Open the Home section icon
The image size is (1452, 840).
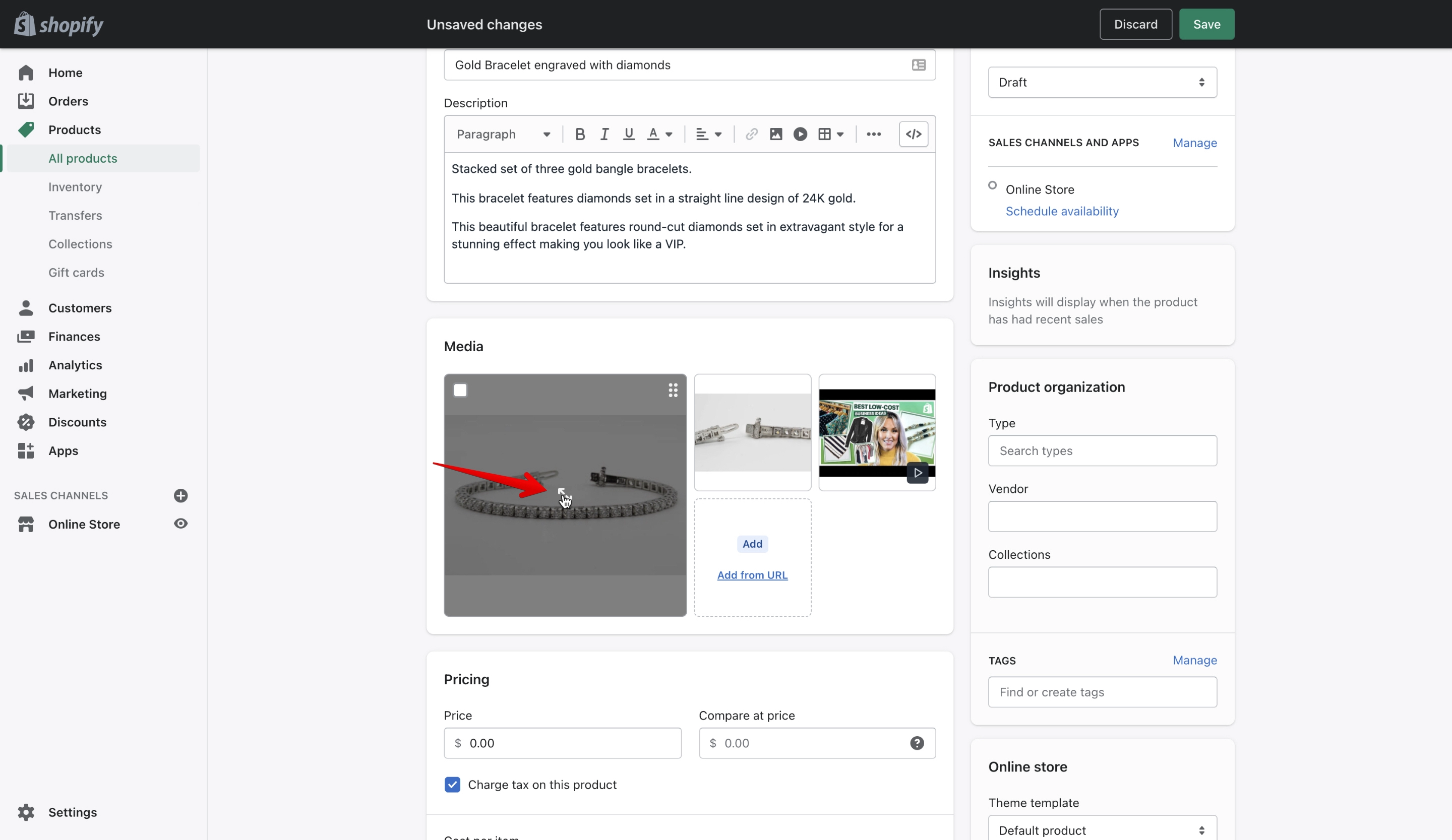26,73
